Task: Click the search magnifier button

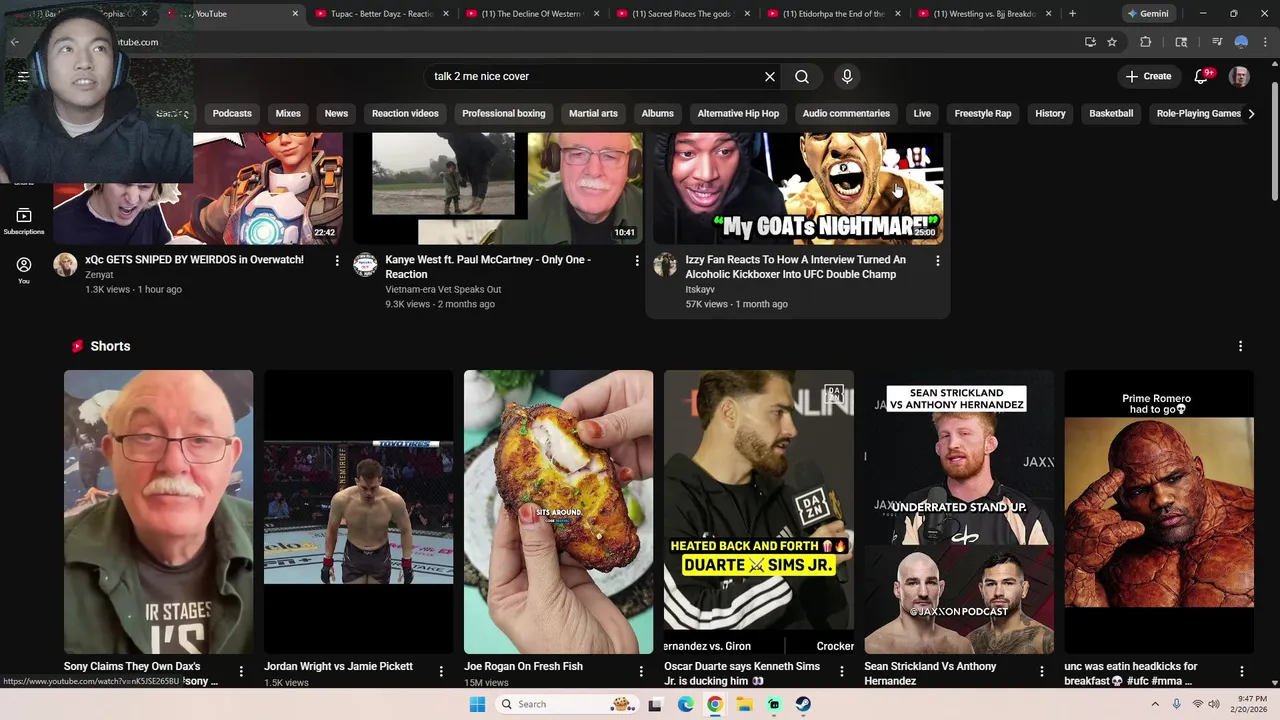Action: coord(802,76)
